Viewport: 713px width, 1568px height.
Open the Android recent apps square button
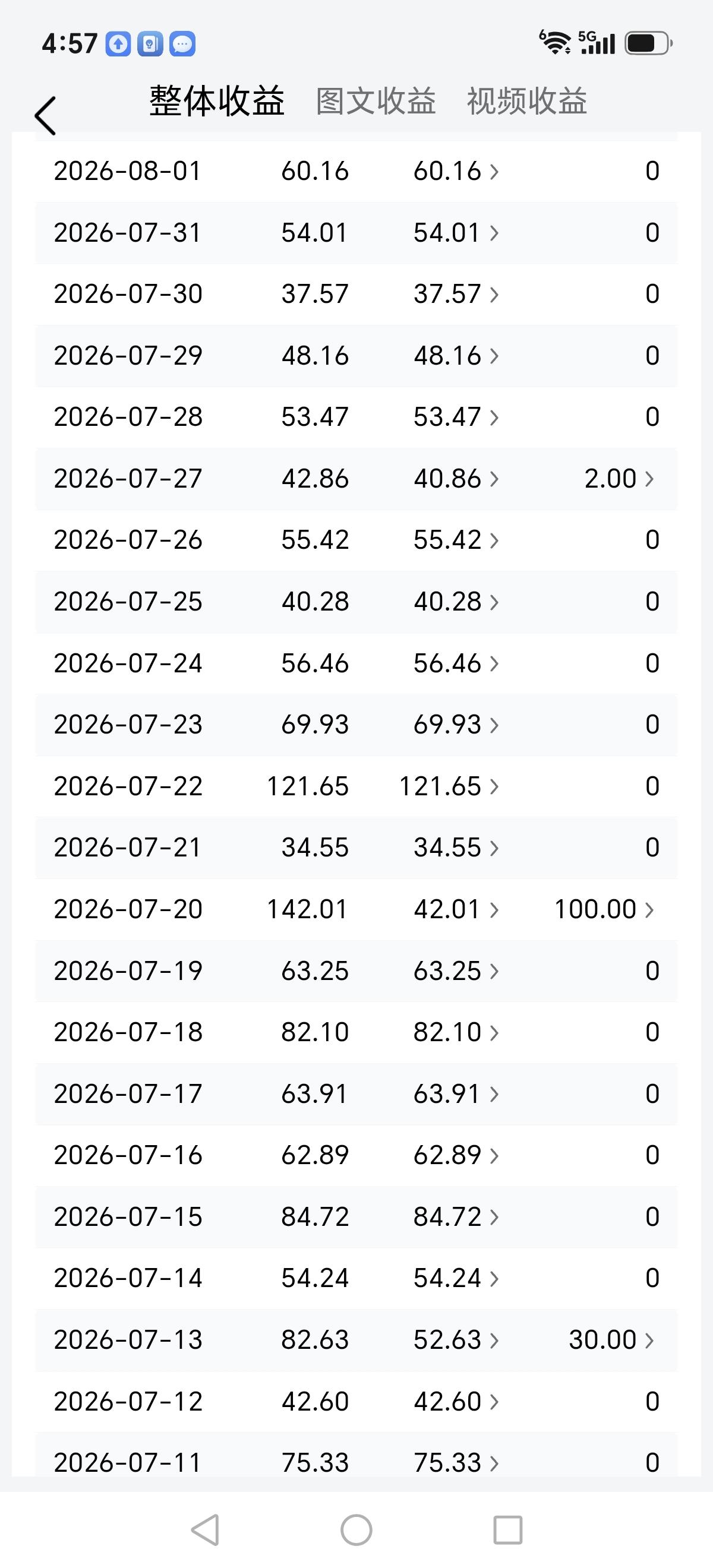(x=508, y=1529)
